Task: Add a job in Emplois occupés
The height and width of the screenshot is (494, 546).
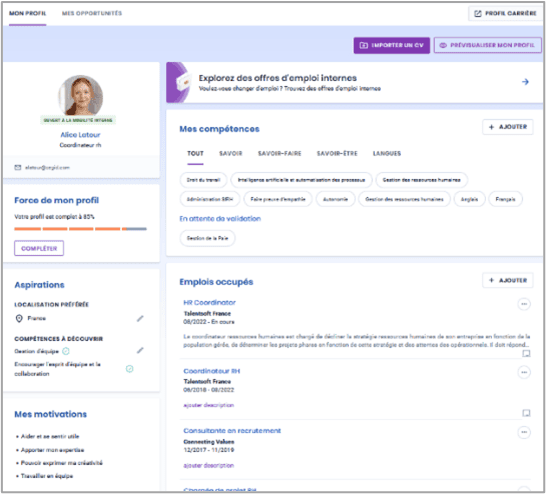Action: [x=508, y=280]
